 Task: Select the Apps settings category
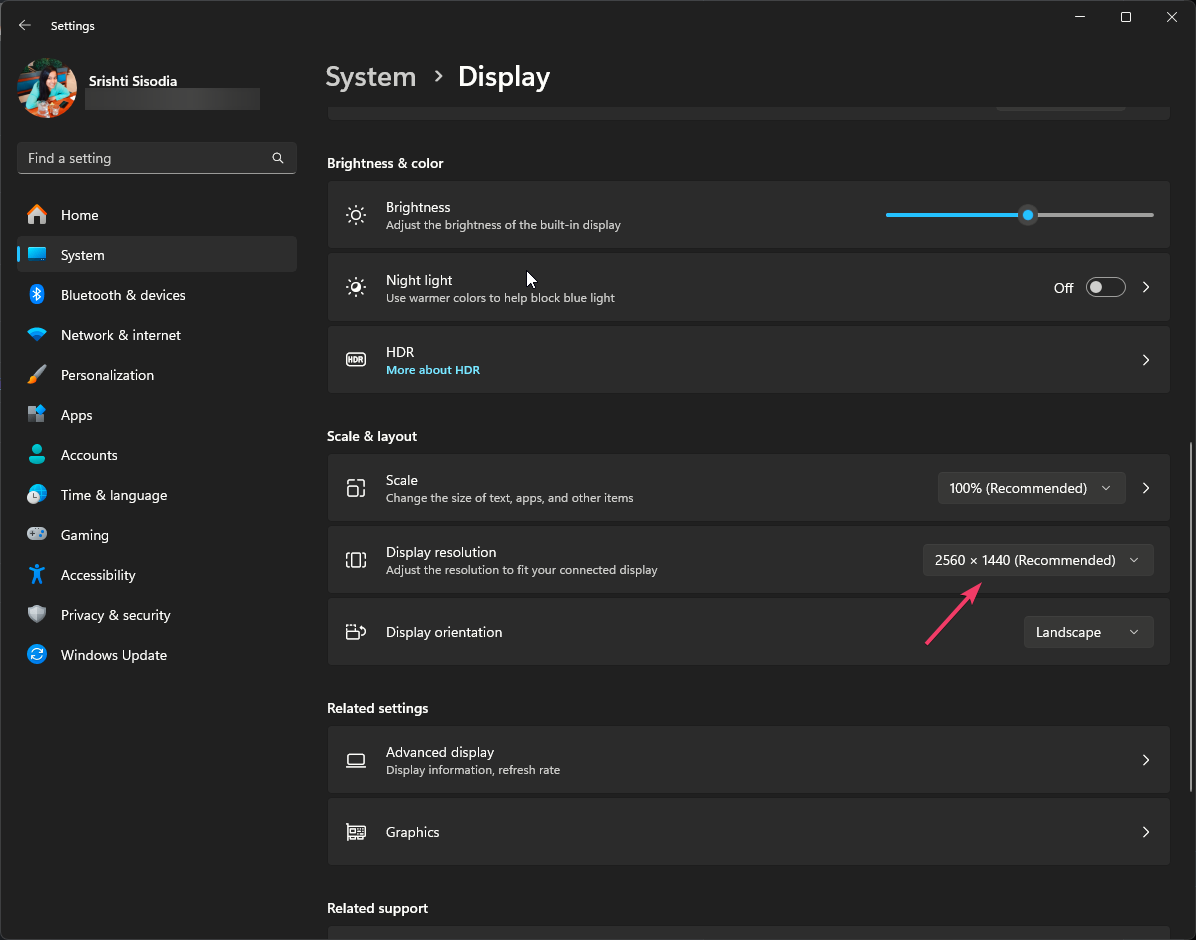tap(156, 415)
